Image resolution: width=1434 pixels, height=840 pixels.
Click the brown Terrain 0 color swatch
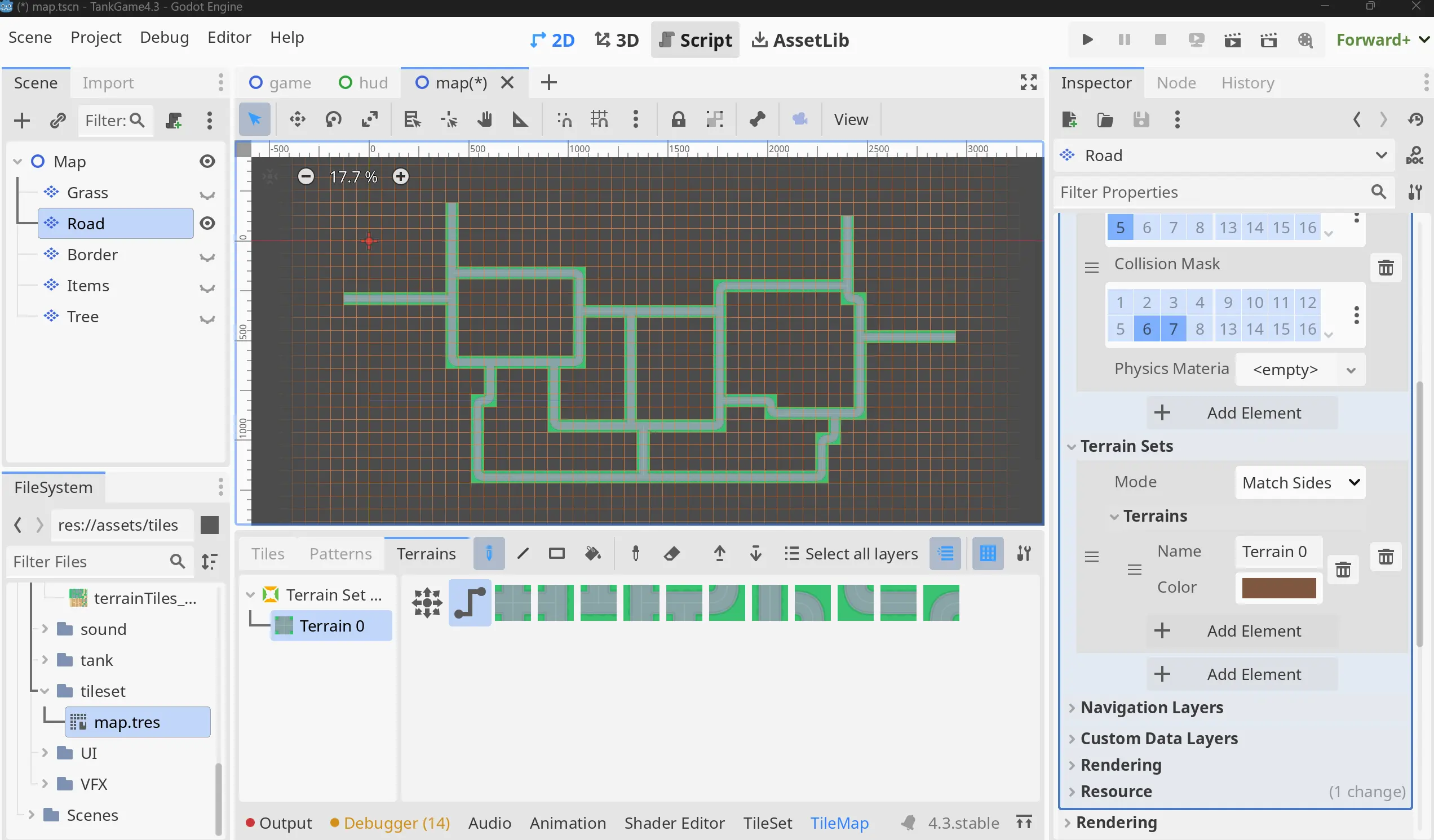(1278, 588)
